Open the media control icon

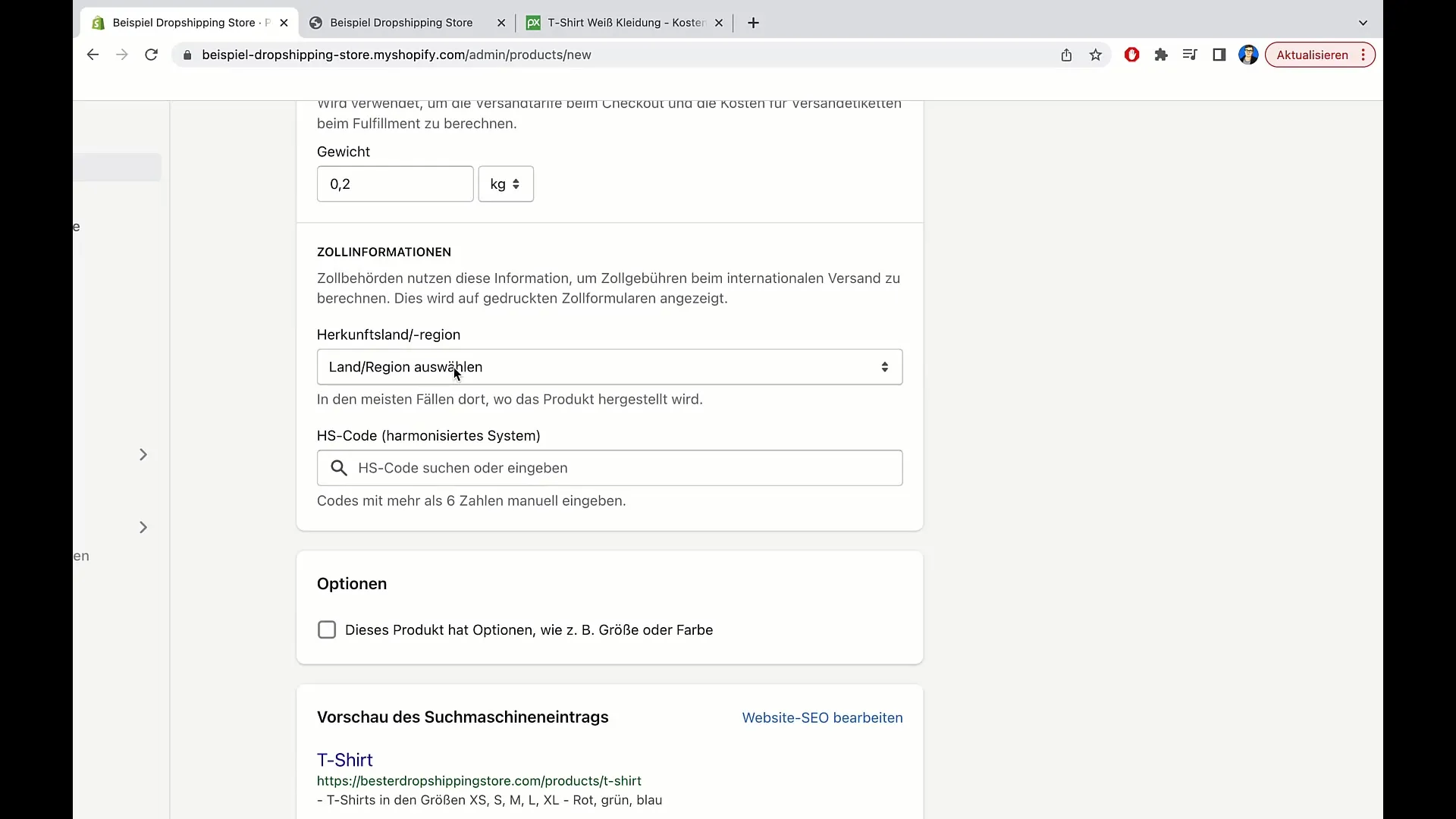coord(1190,55)
